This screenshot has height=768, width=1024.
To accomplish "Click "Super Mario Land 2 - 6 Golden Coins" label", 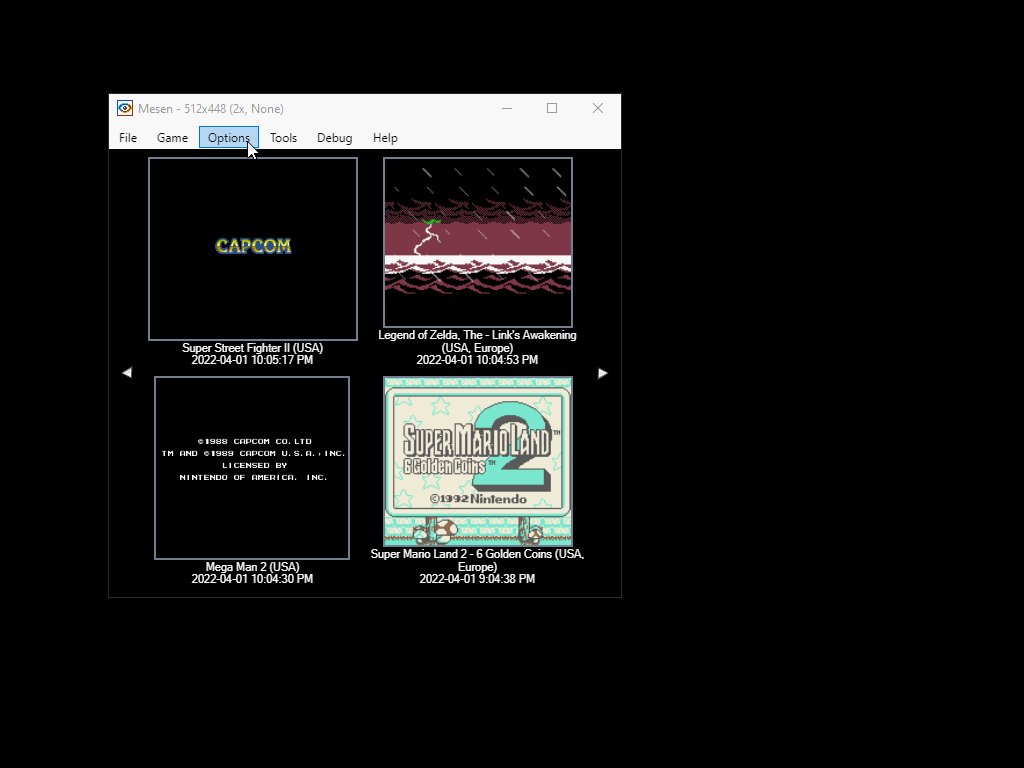I will click(477, 560).
